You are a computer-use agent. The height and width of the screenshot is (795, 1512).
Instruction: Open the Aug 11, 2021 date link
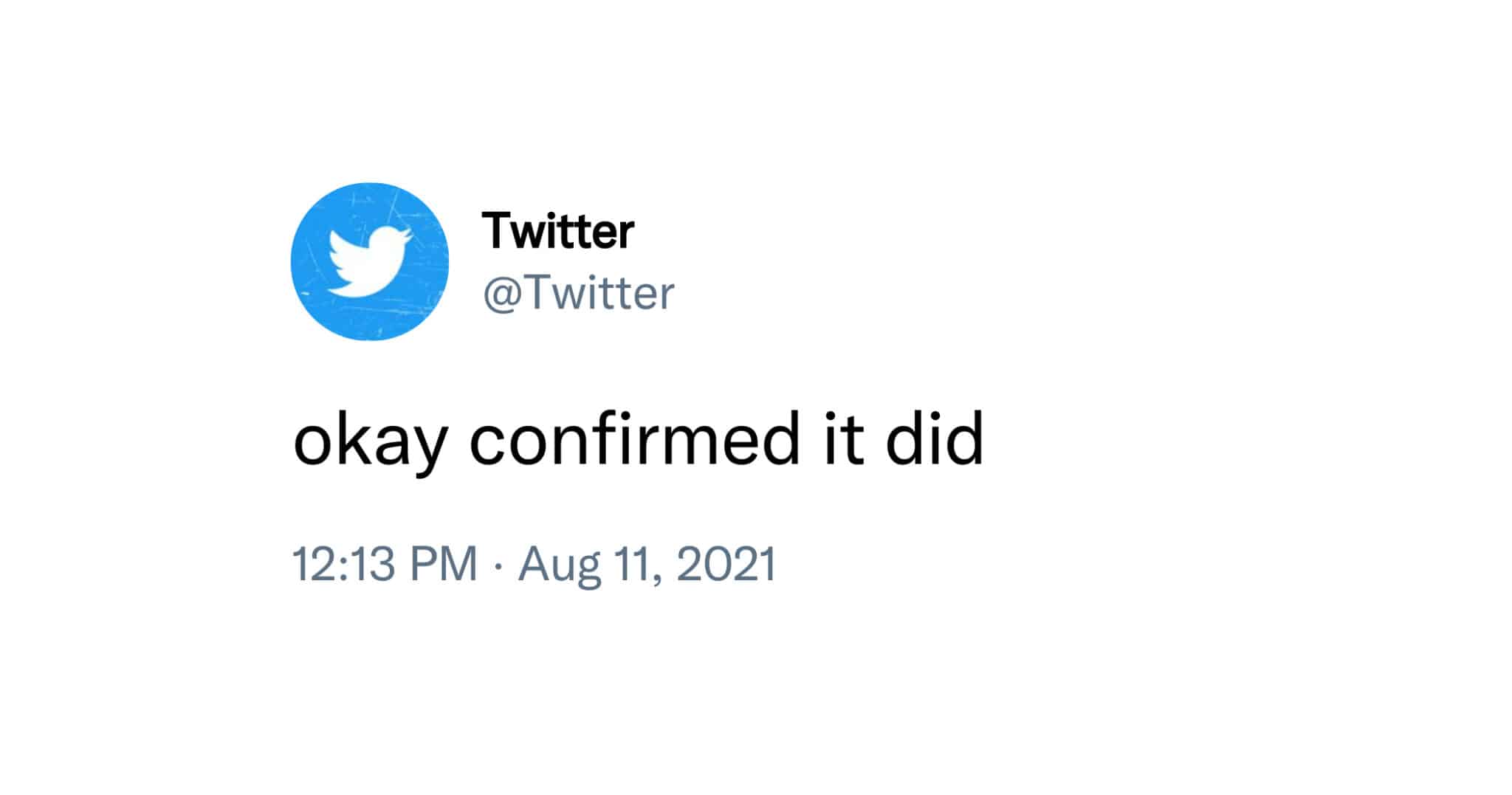647,566
